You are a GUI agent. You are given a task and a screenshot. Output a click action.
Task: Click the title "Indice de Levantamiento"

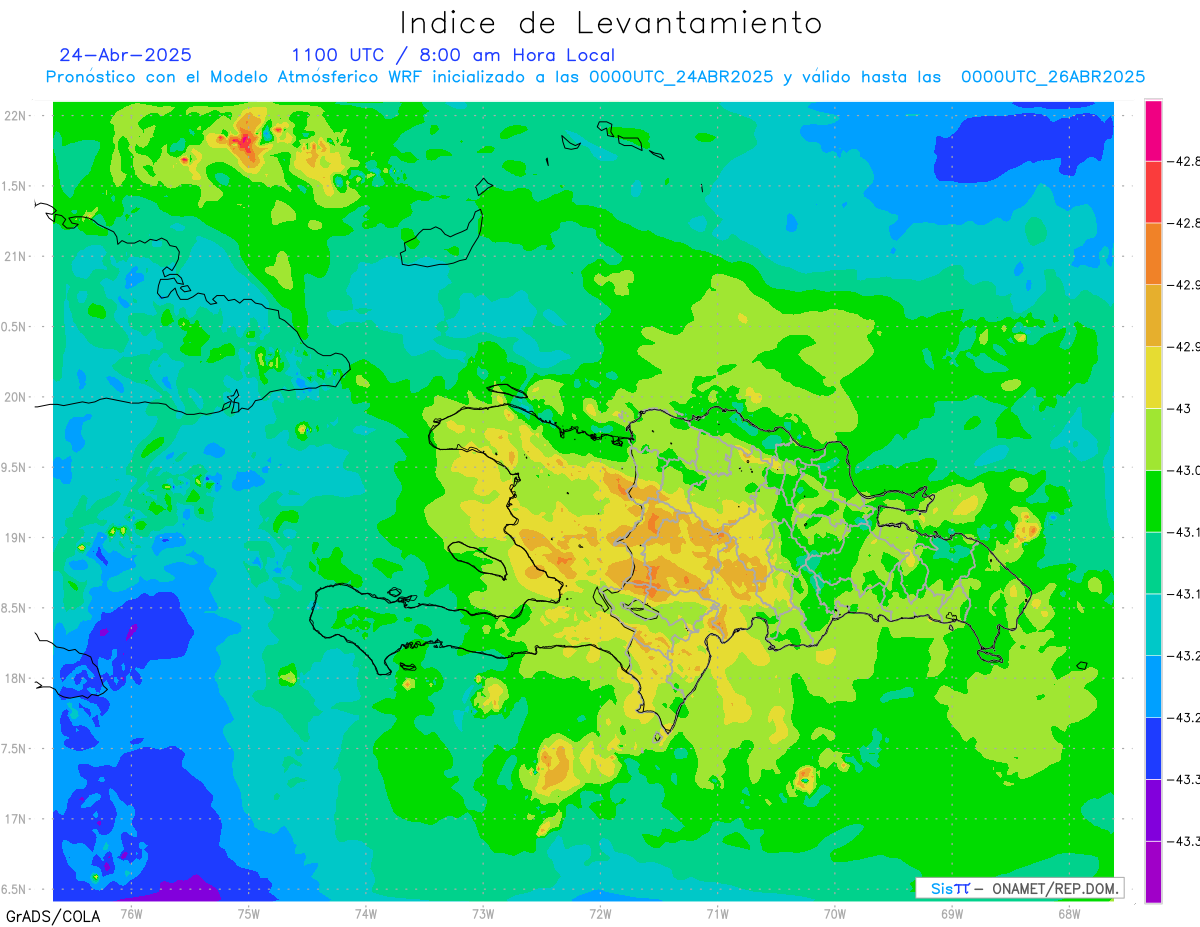[611, 23]
